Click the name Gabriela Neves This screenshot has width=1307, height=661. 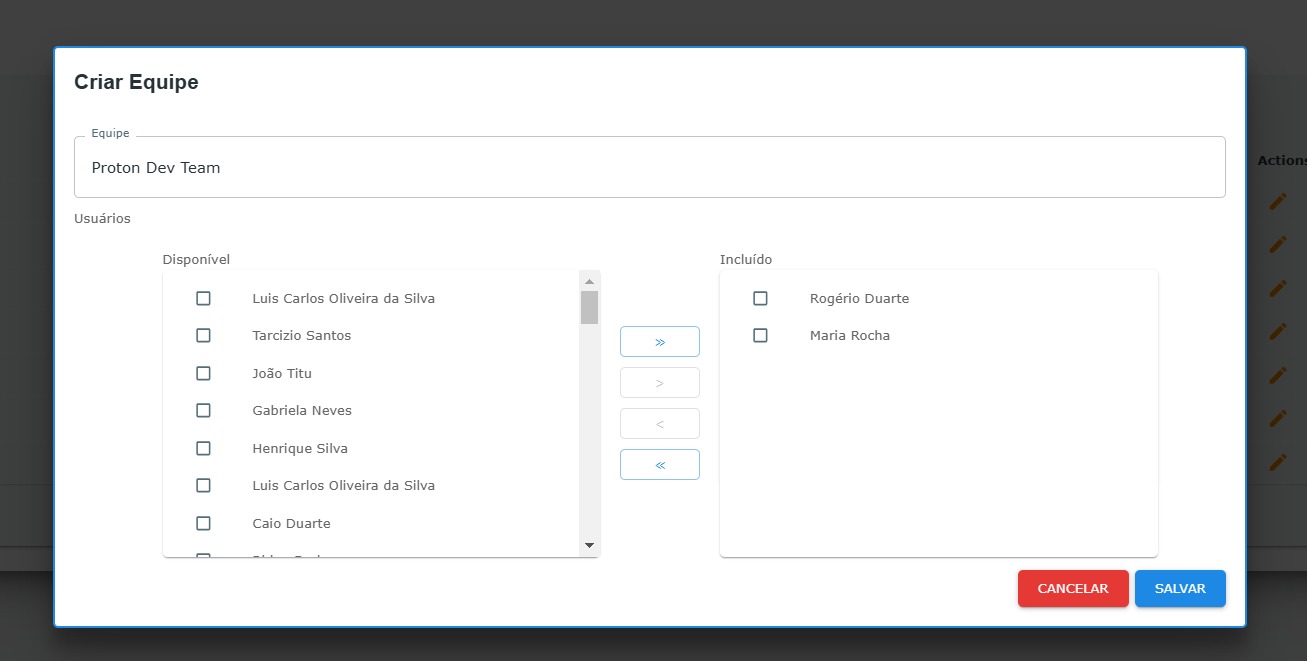(302, 411)
